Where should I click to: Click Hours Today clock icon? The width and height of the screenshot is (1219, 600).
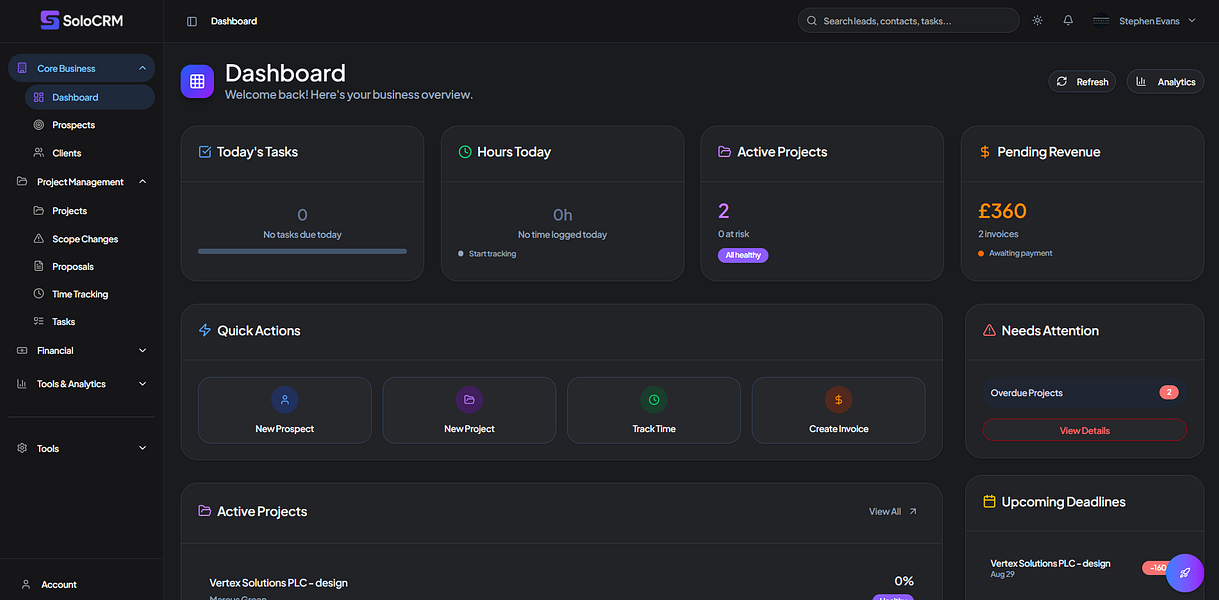coord(465,152)
